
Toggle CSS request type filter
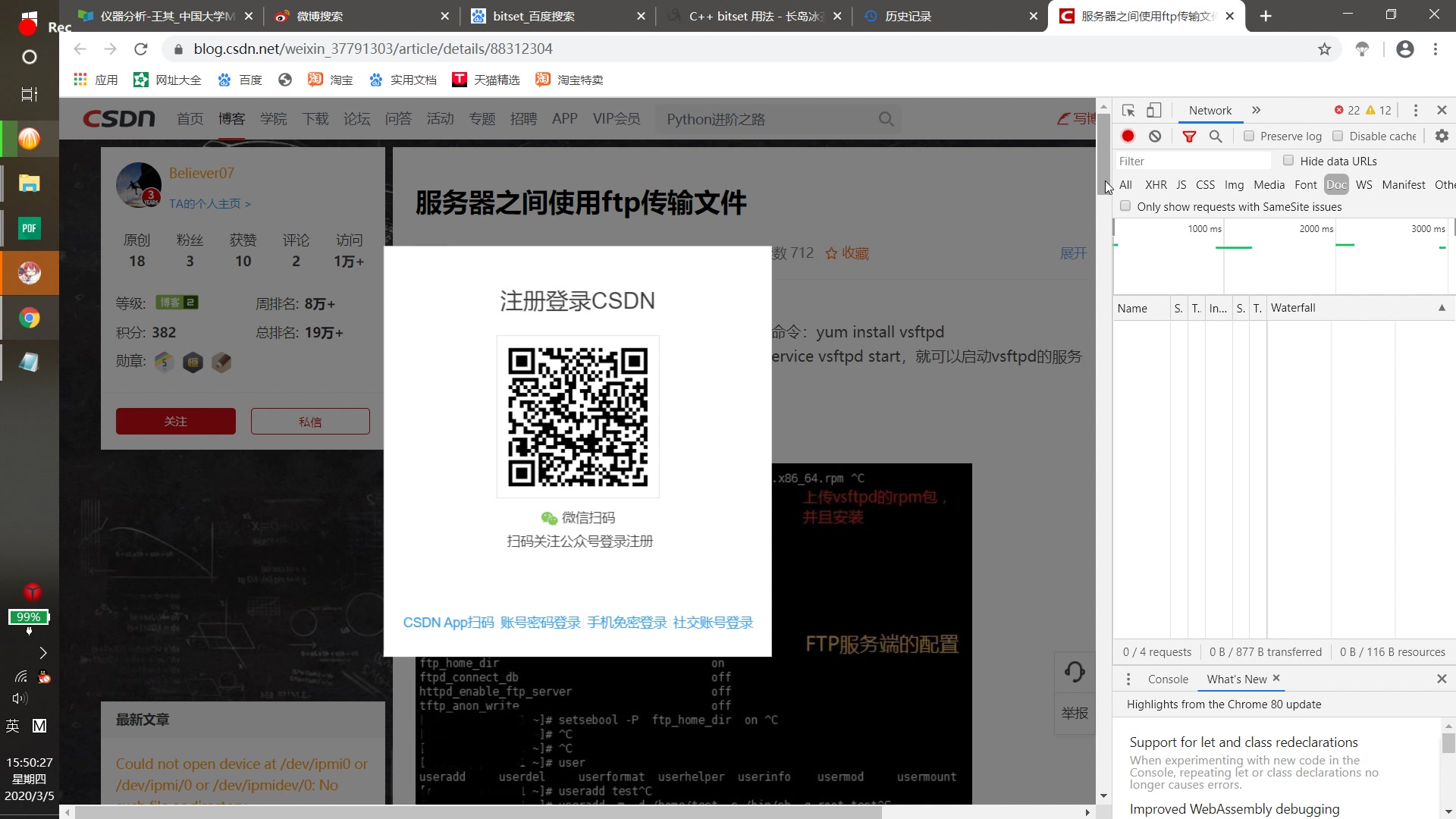click(1205, 184)
